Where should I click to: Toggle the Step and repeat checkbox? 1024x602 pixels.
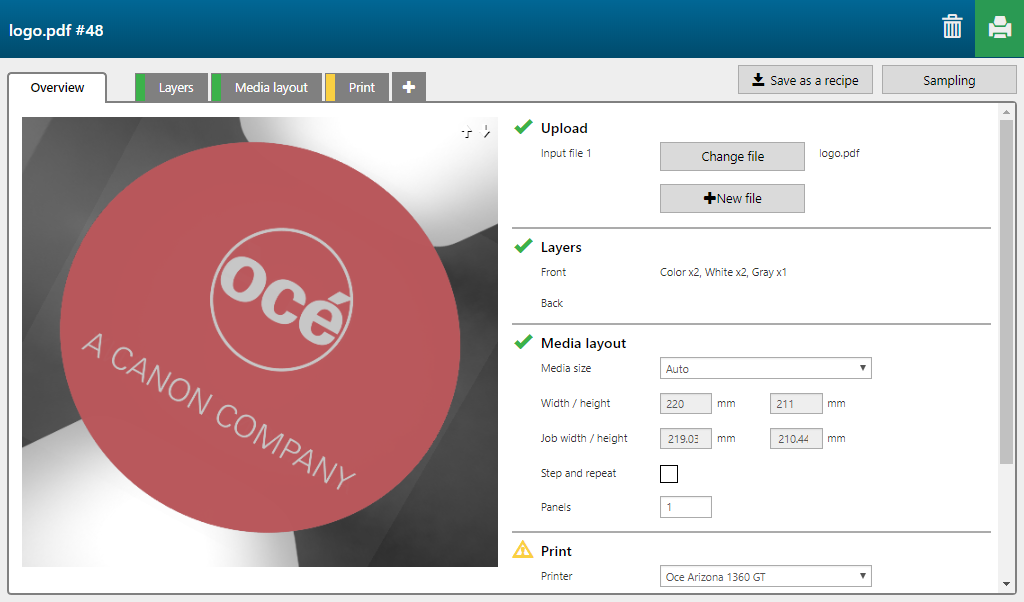point(669,473)
